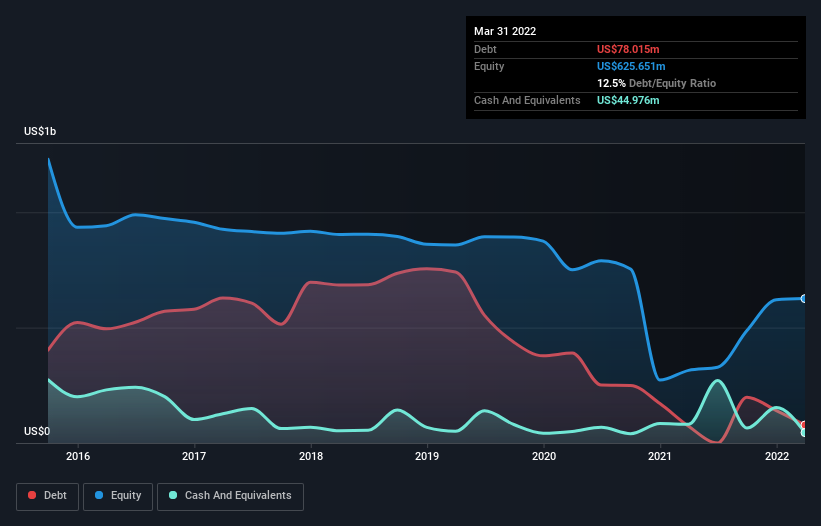Click the Equity label in tooltip

[489, 66]
